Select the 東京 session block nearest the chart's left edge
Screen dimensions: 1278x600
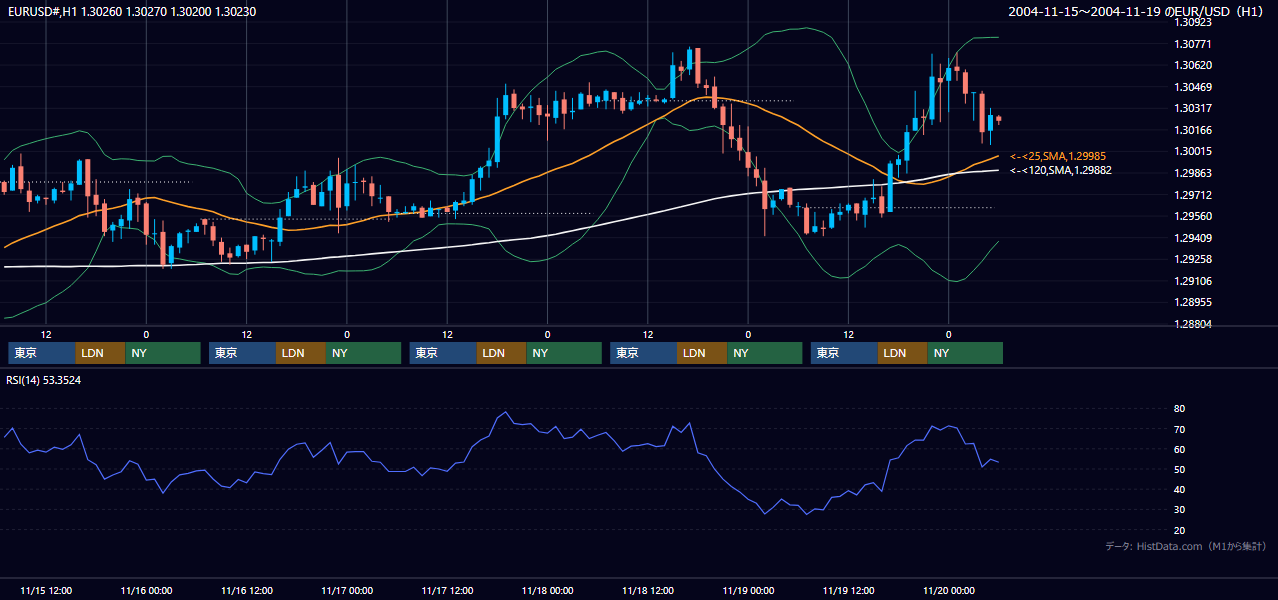42,353
